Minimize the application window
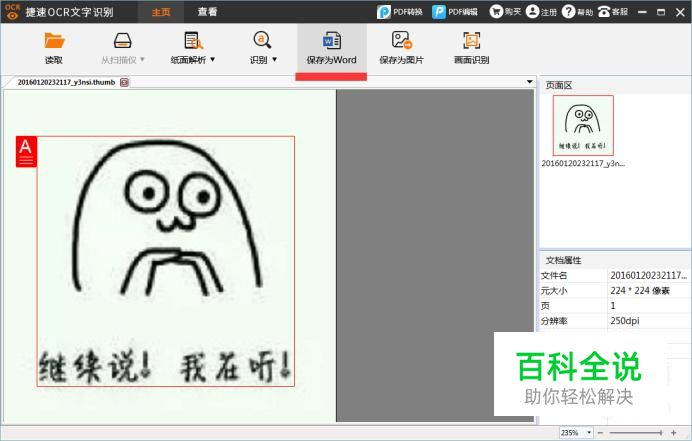The width and height of the screenshot is (692, 441). tap(643, 12)
